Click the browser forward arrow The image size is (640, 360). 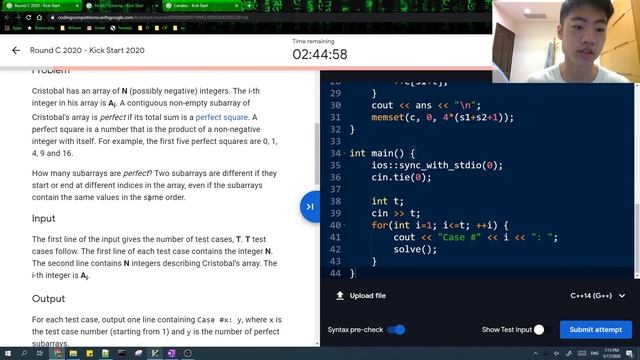pos(18,18)
